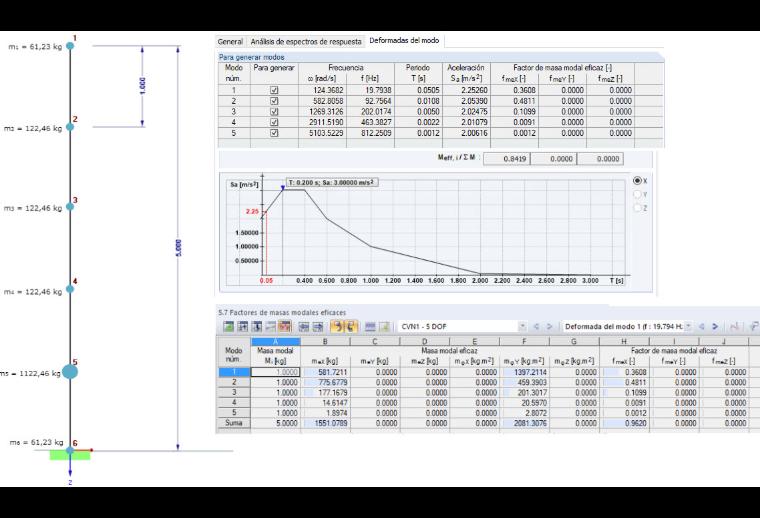Click the modal mass cell 1.0000 in row 1
This screenshot has width=760, height=518.
(276, 372)
